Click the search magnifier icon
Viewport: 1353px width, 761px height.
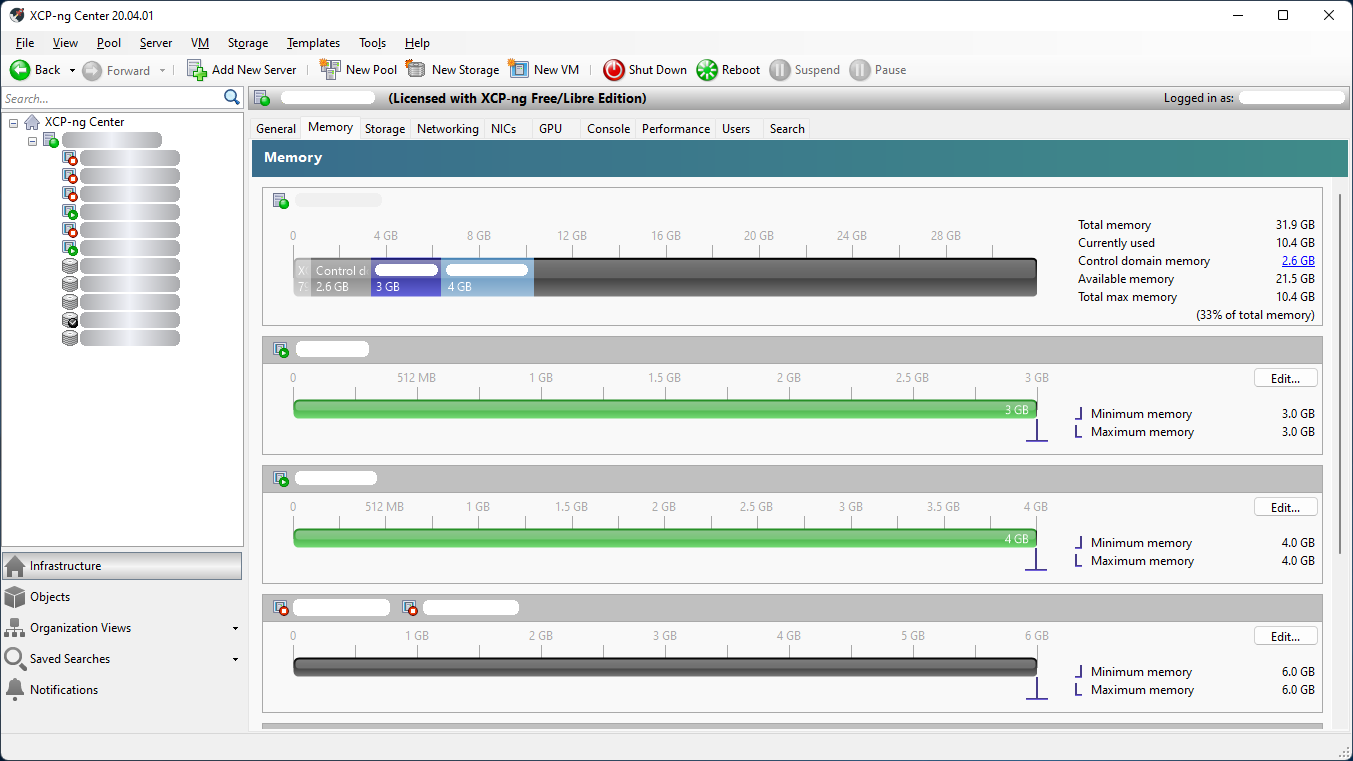232,98
